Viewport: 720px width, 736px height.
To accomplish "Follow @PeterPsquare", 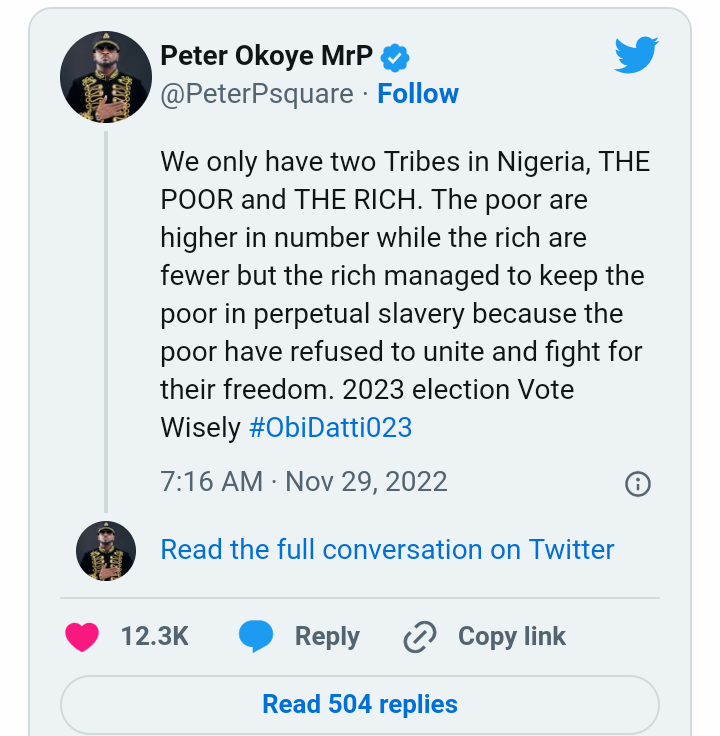I will tap(418, 94).
